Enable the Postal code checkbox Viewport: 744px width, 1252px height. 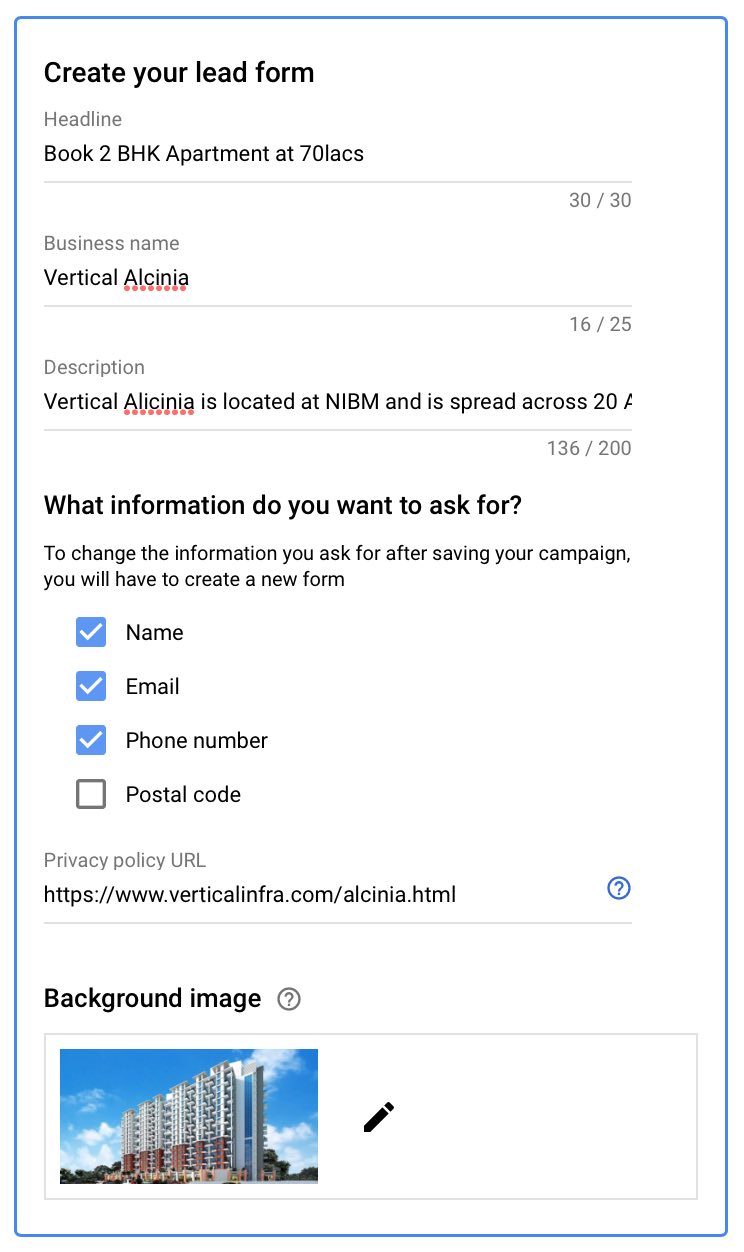[90, 793]
